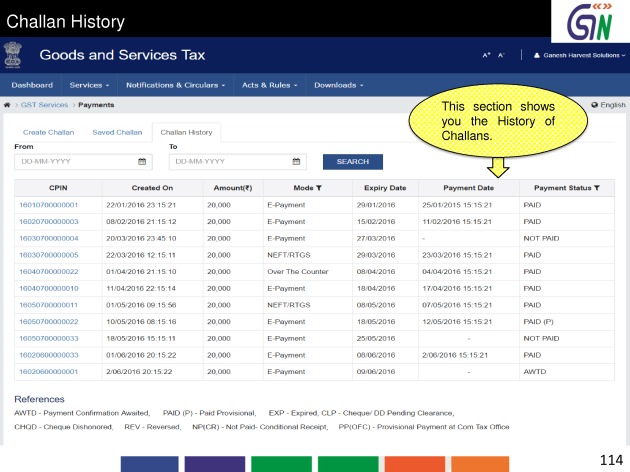Screen dimensions: 630x472
Task: Open CPIN 16020600000033
Action: (49, 355)
